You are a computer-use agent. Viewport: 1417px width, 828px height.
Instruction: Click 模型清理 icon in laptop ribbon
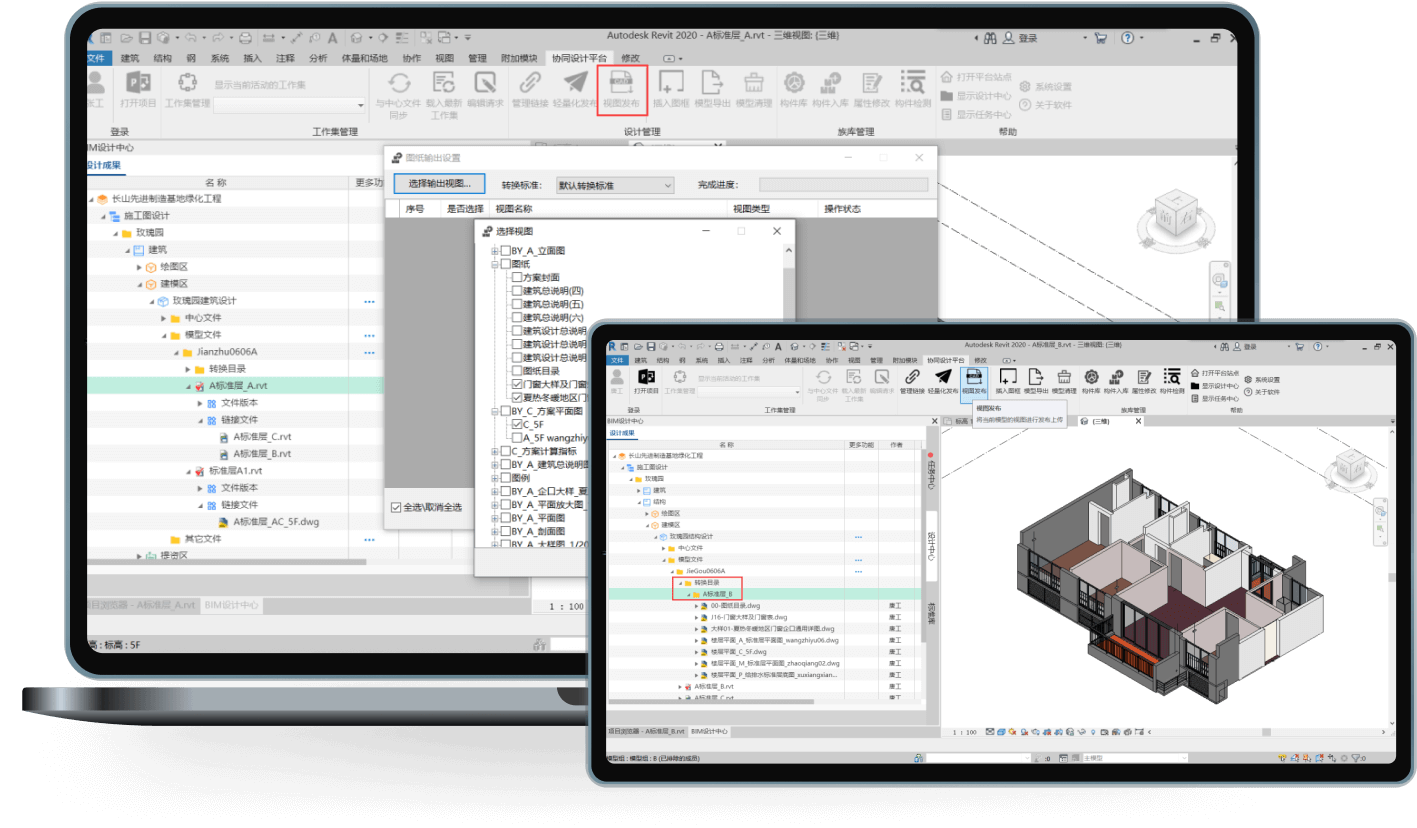[754, 83]
